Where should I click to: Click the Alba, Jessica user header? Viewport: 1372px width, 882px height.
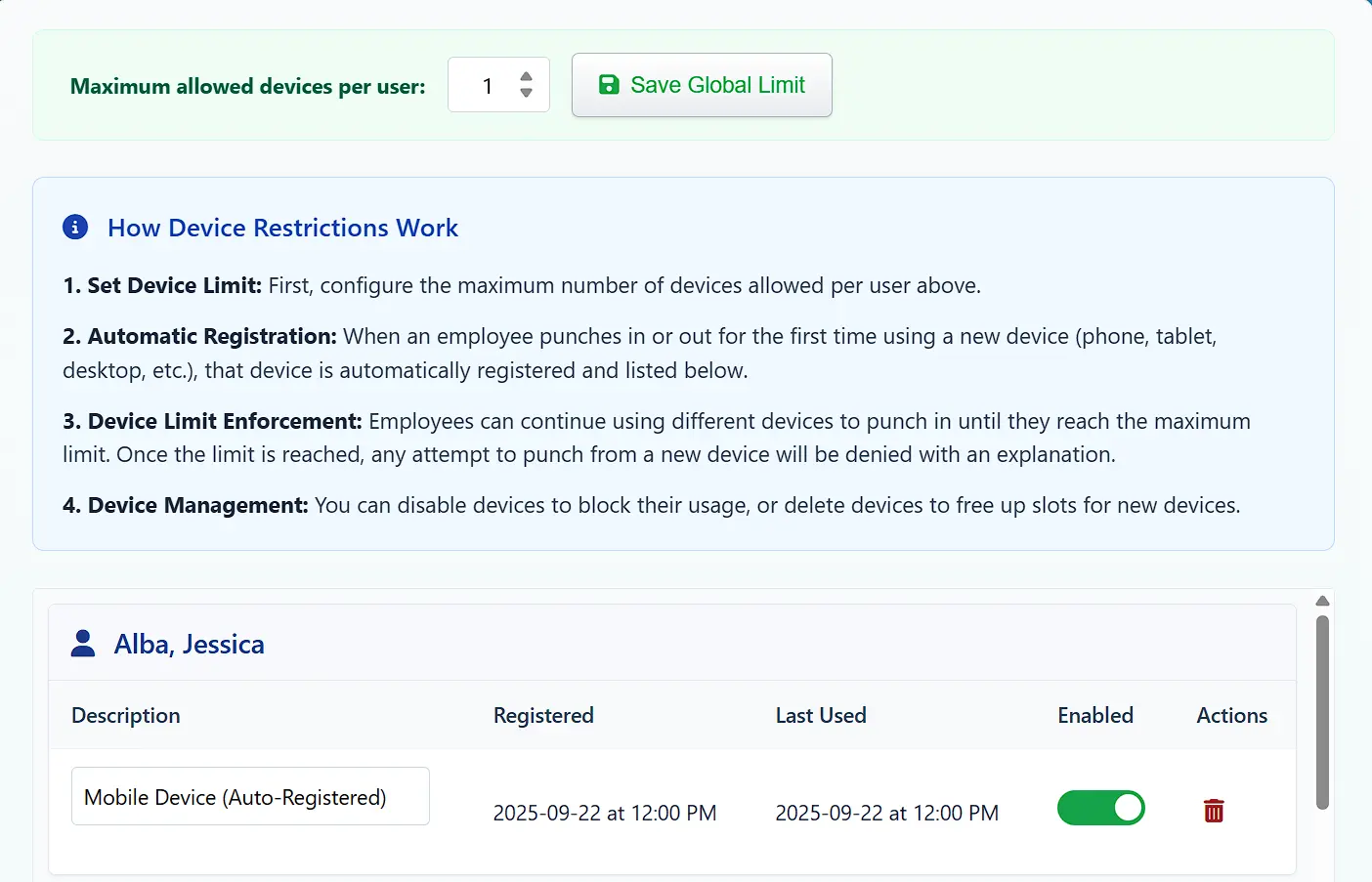(189, 643)
